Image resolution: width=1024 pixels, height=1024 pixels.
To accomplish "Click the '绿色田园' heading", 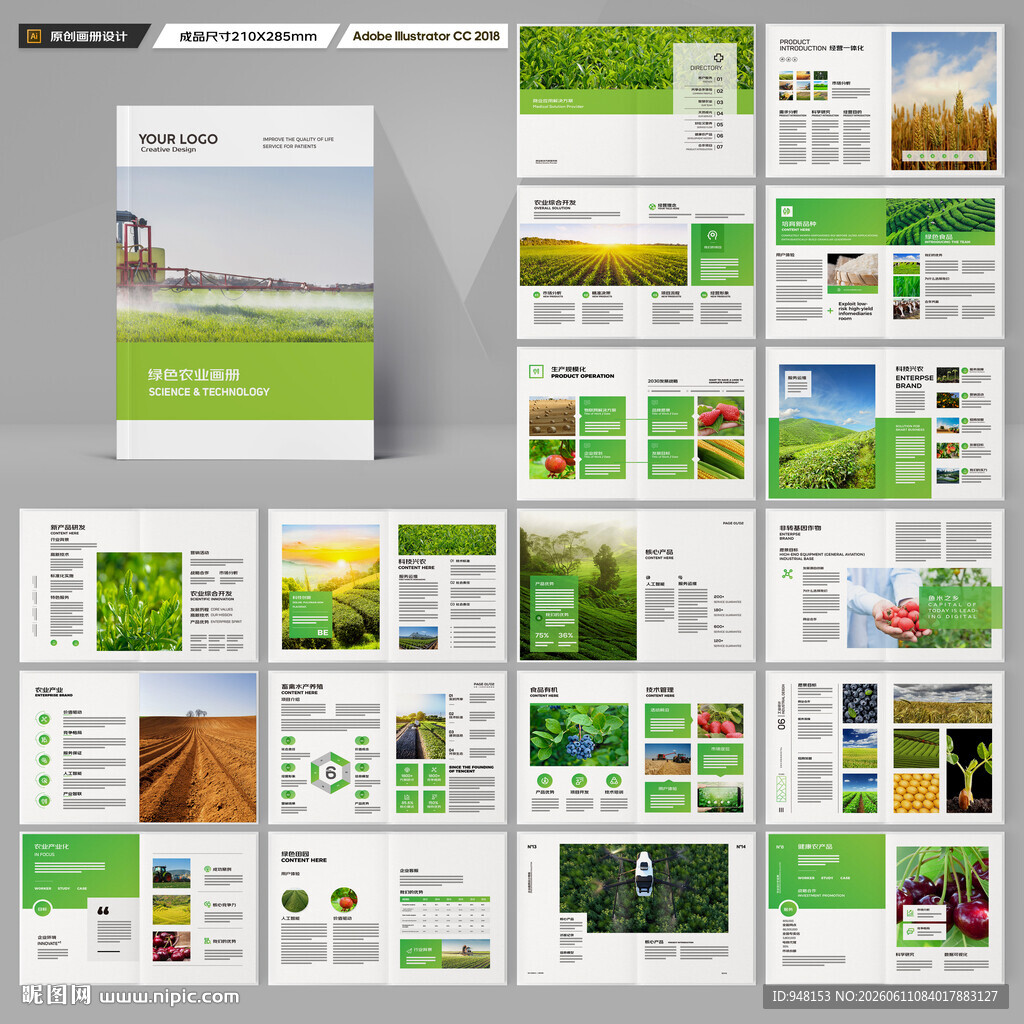I will pyautogui.click(x=295, y=854).
